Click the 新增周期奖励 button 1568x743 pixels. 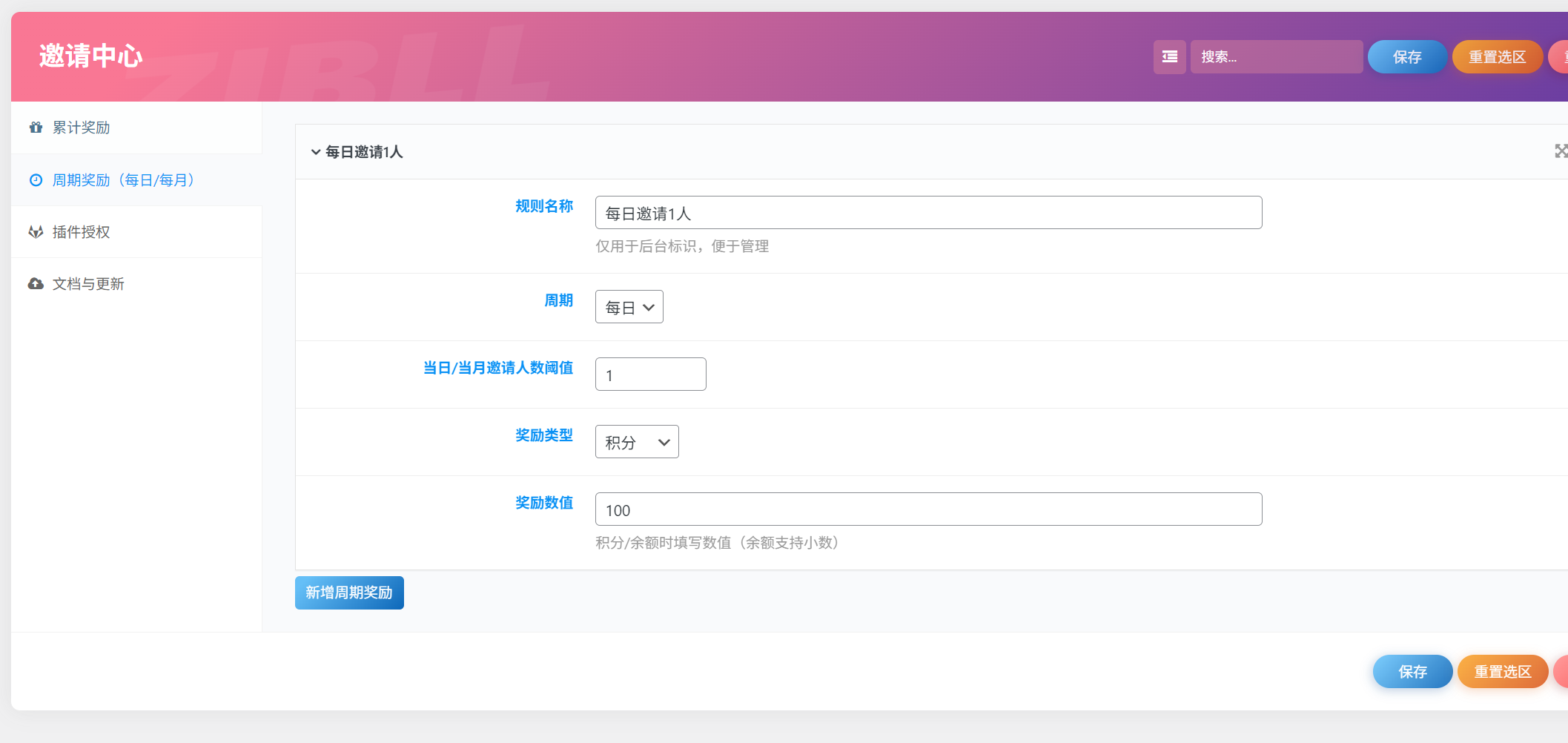click(x=348, y=592)
